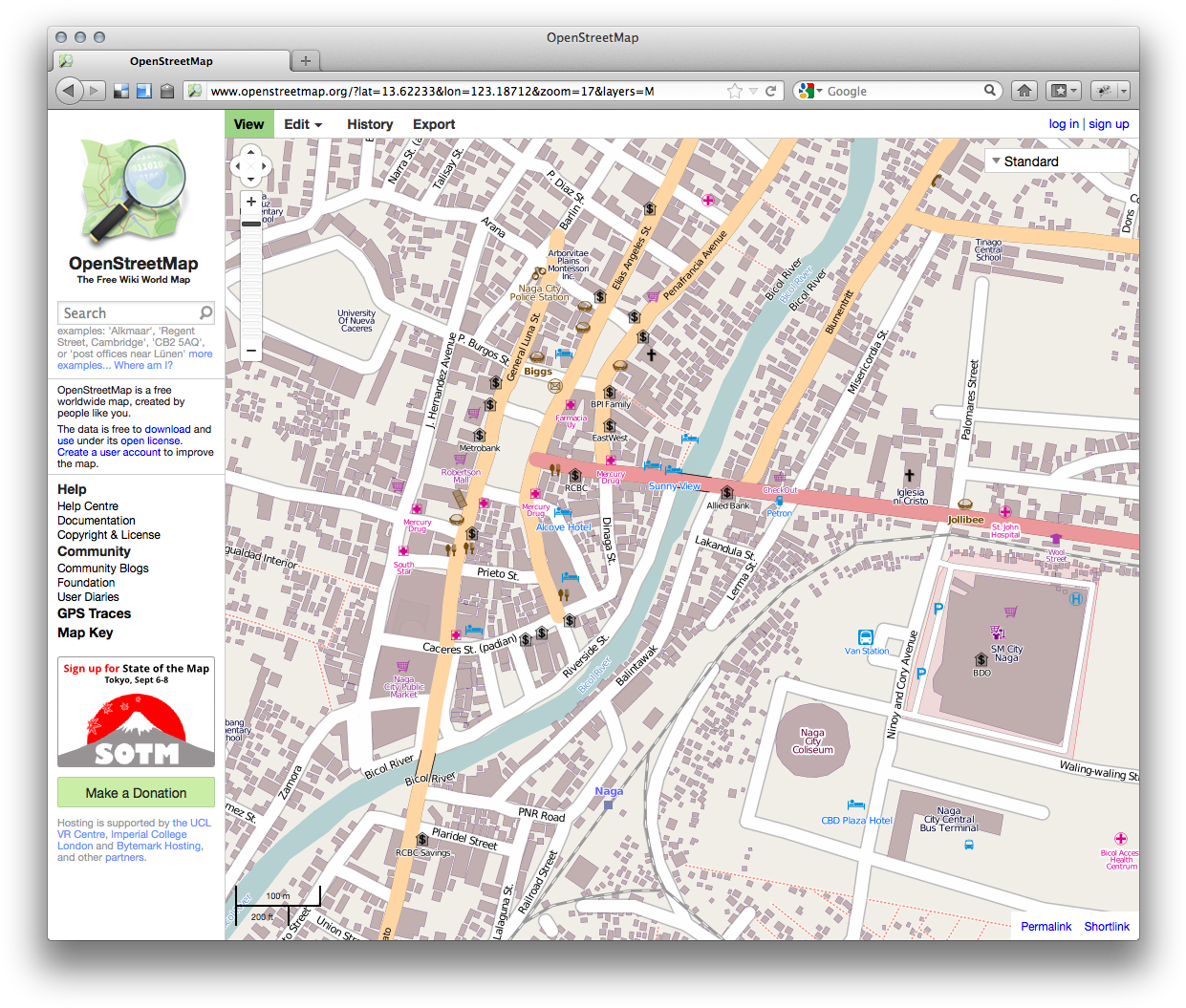Click the browser URL address bar
This screenshot has height=1008, width=1186.
464,91
